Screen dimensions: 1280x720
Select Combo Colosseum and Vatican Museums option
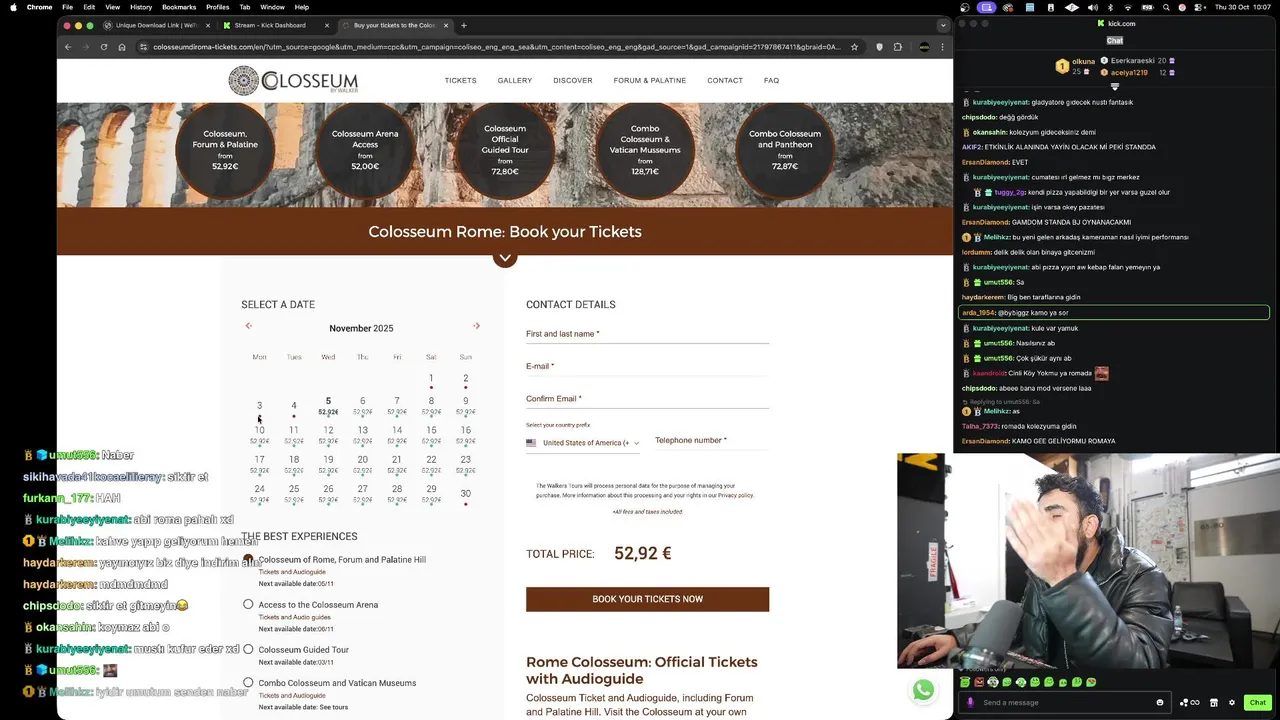248,682
